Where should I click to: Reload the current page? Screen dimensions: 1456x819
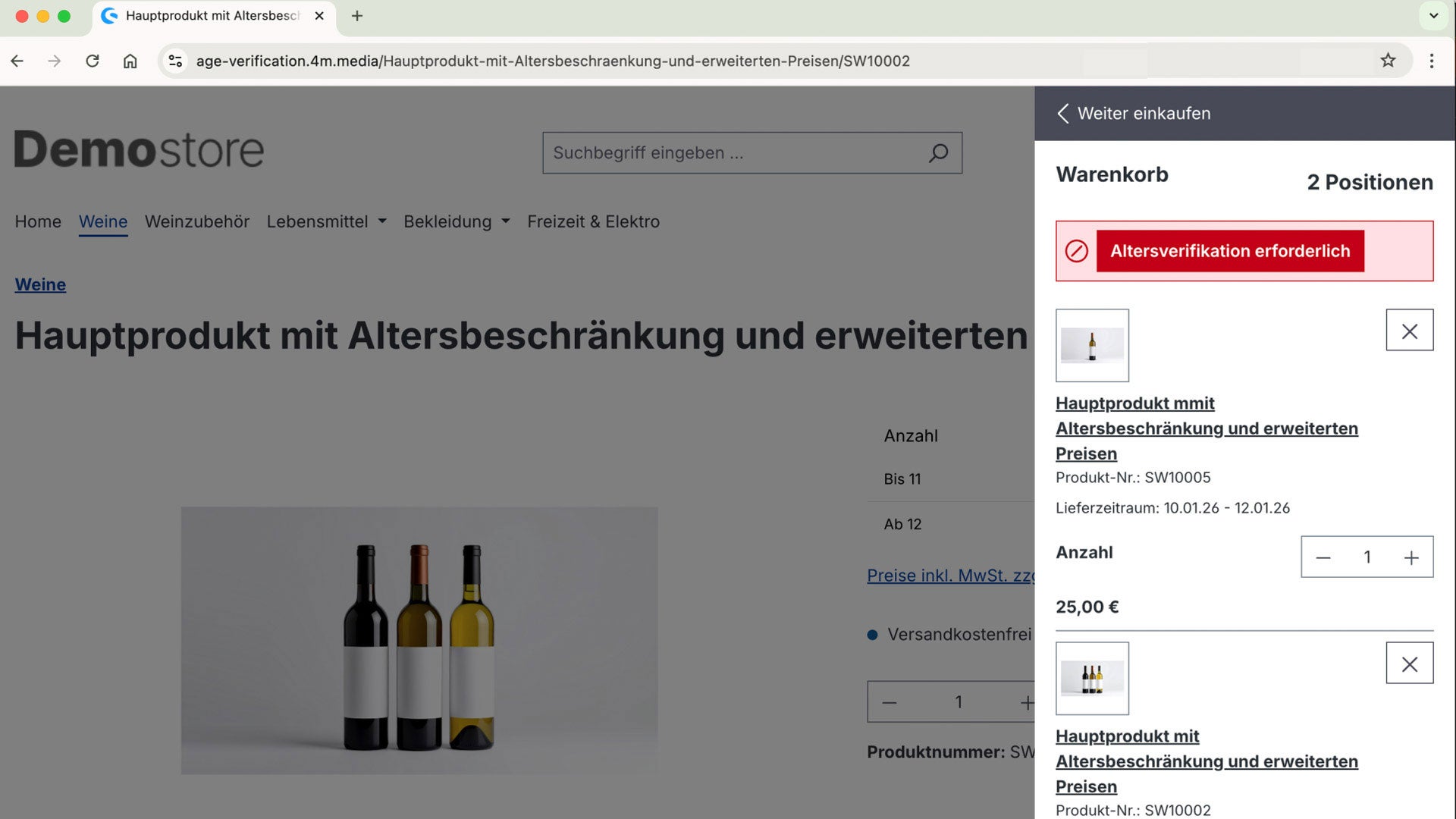[93, 61]
